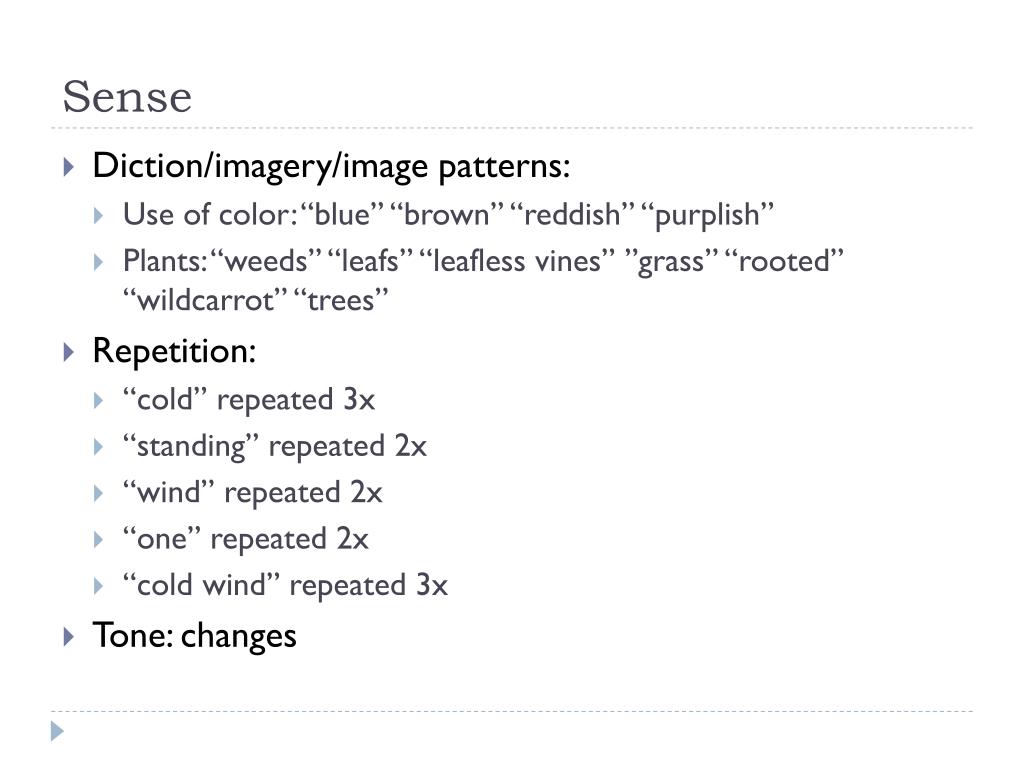Viewport: 1024px width, 768px height.
Task: Click the triangle icon in the slide footer
Action: click(57, 731)
